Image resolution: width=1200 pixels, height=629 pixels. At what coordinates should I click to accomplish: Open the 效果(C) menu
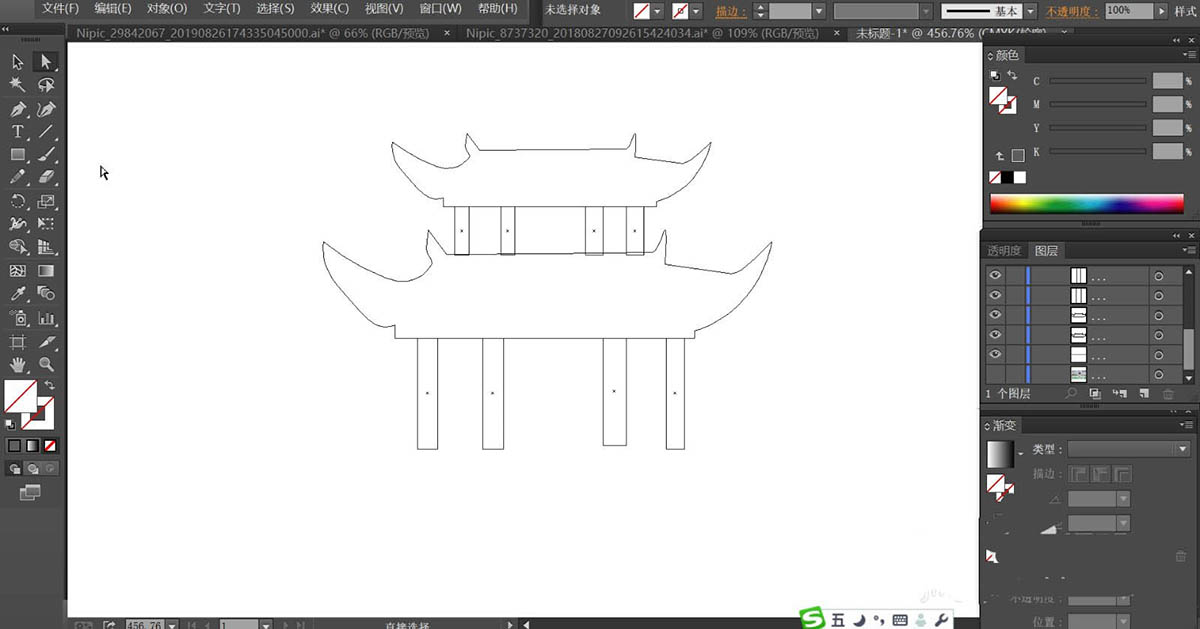[329, 8]
